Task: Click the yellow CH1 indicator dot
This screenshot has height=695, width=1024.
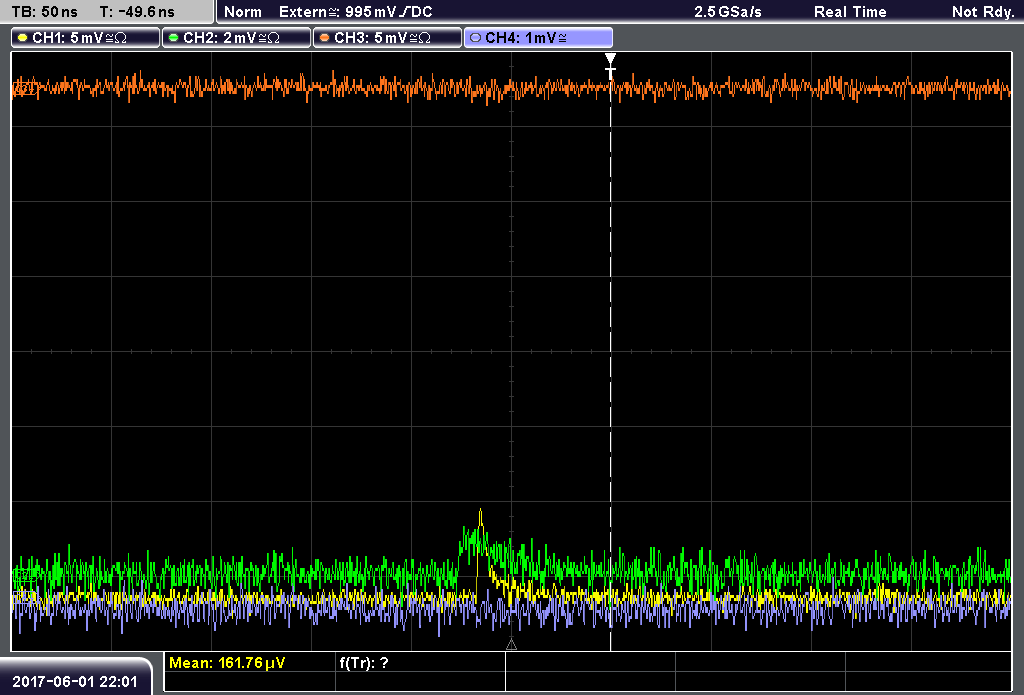Action: [23, 38]
